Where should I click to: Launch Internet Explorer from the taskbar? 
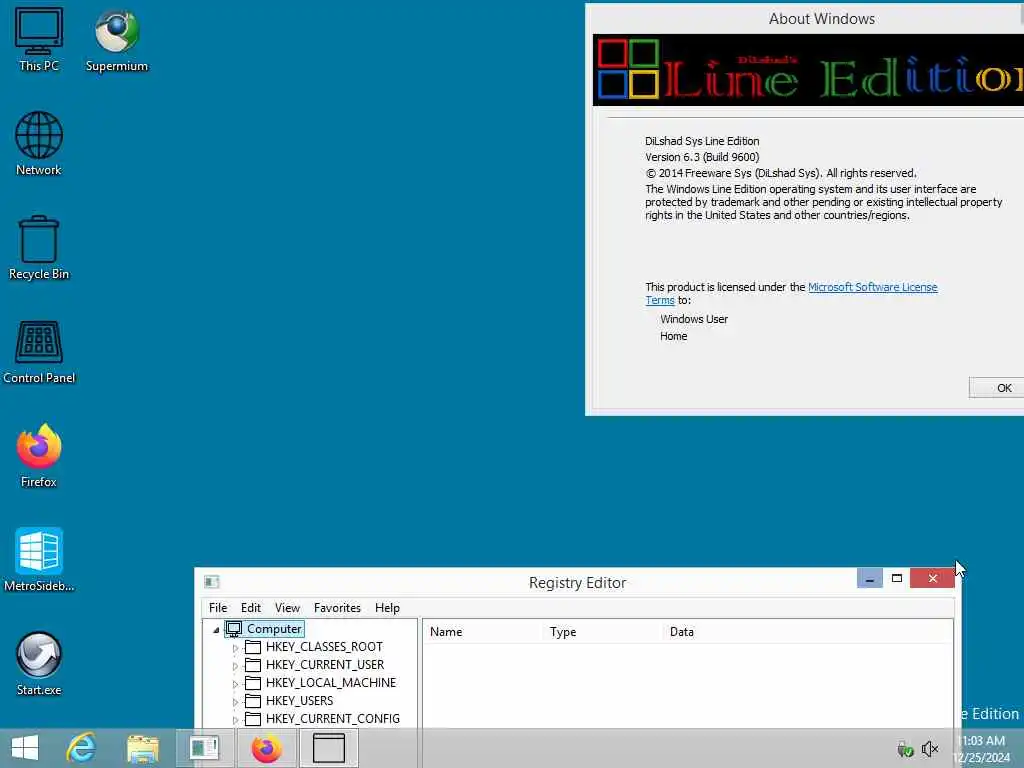82,748
